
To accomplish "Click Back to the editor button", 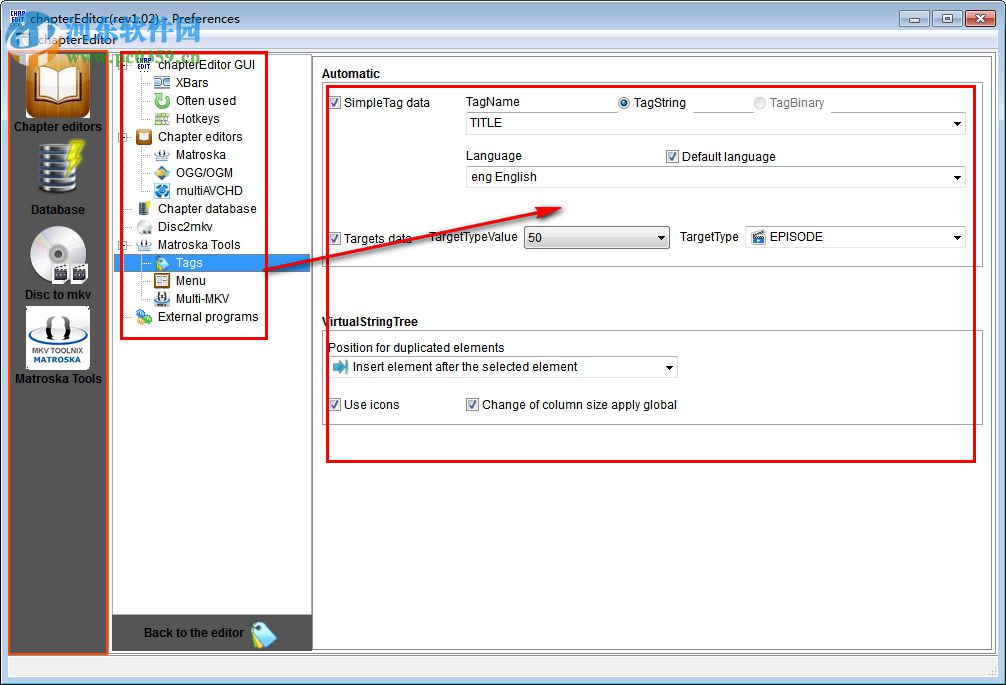I will [212, 633].
